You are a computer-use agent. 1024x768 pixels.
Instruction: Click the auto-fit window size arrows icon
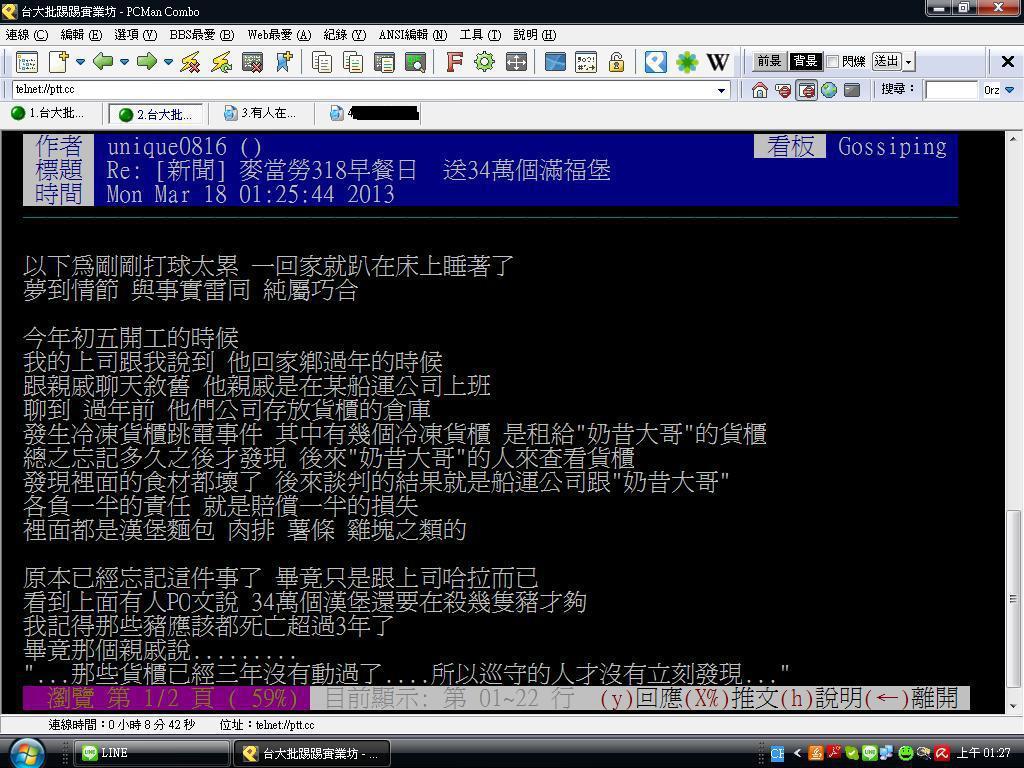516,62
